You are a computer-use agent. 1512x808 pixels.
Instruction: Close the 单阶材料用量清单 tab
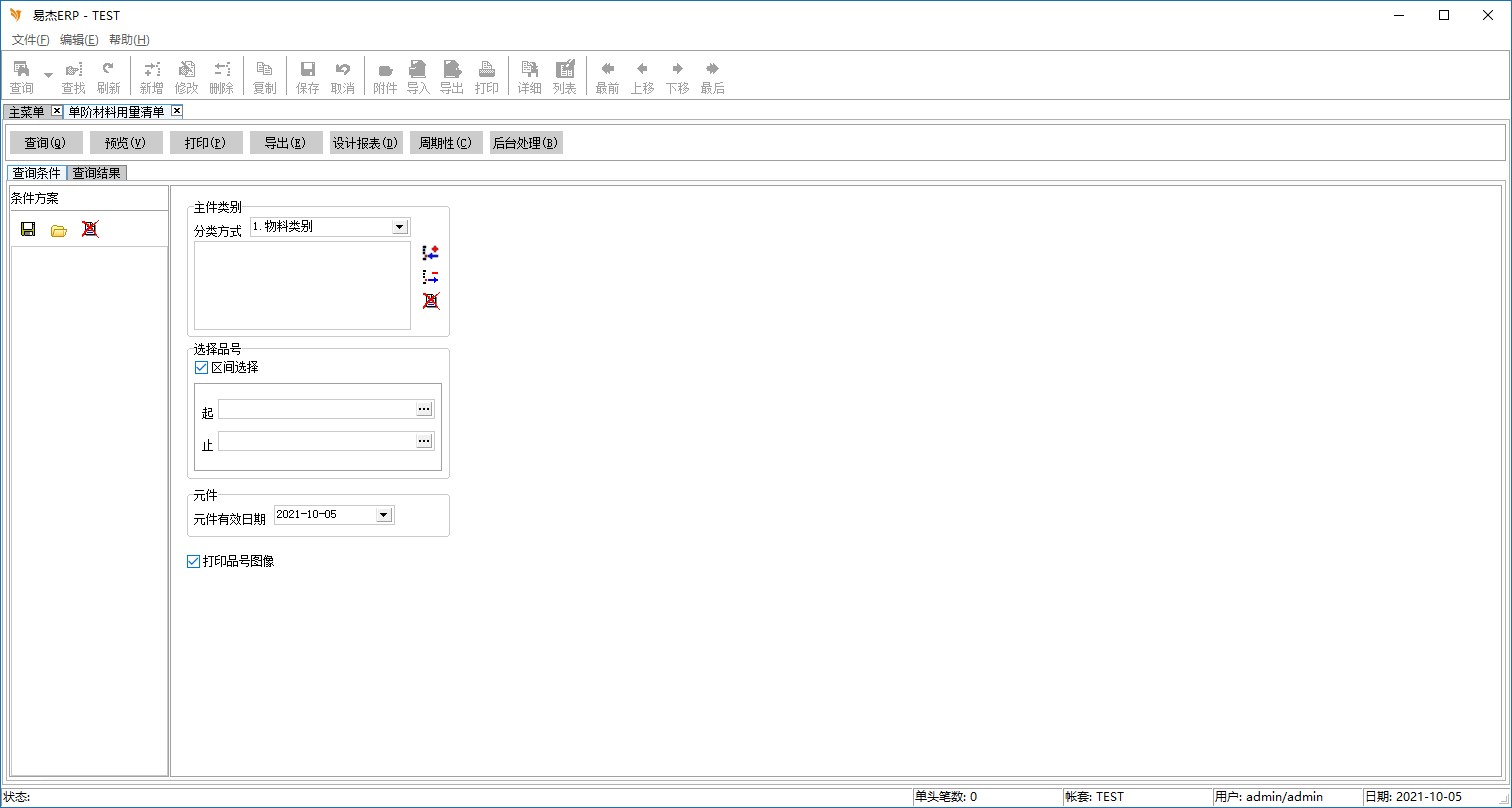click(x=177, y=111)
